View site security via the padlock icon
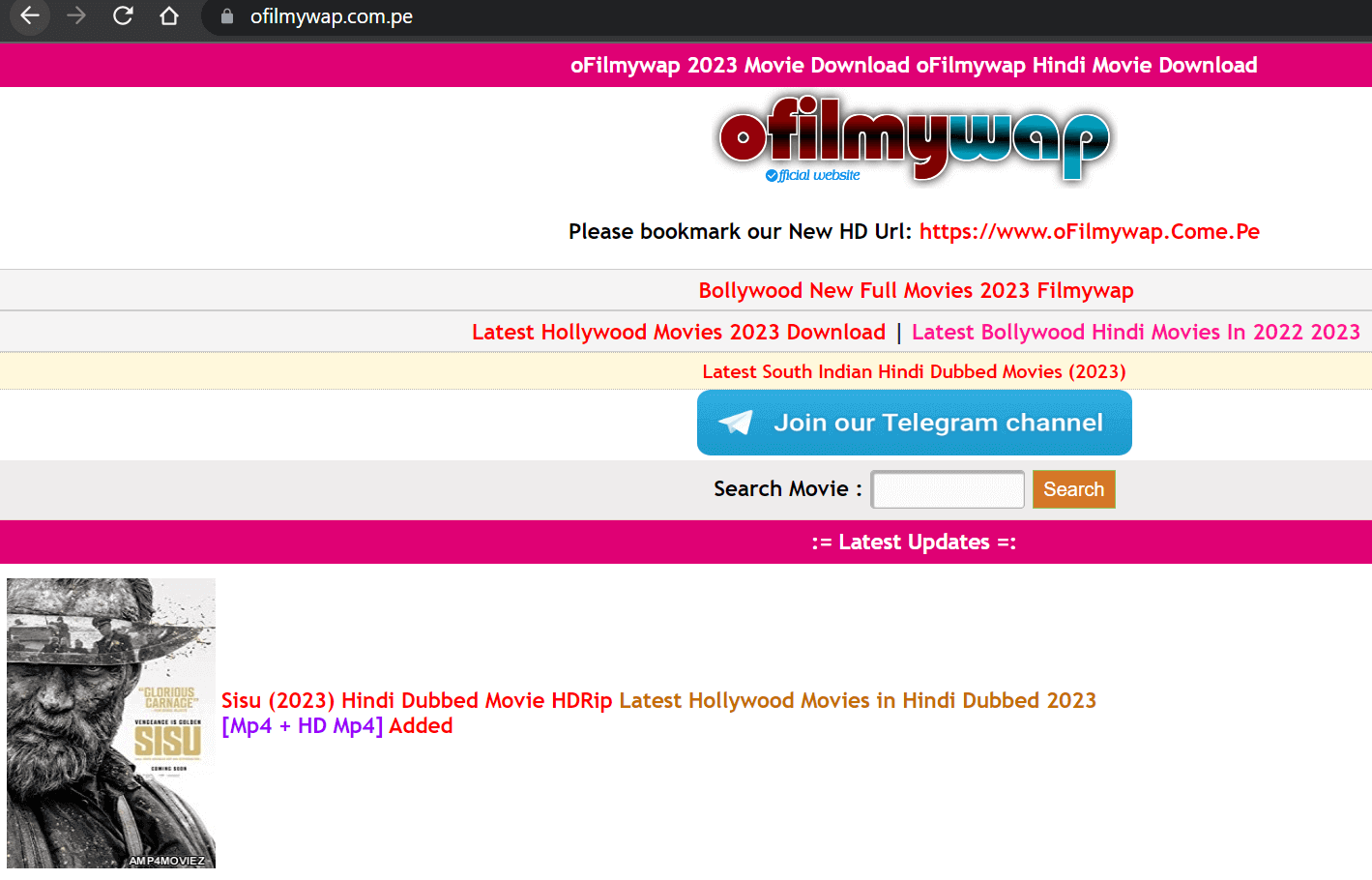Screen dimensions: 1372x880 coord(227,16)
